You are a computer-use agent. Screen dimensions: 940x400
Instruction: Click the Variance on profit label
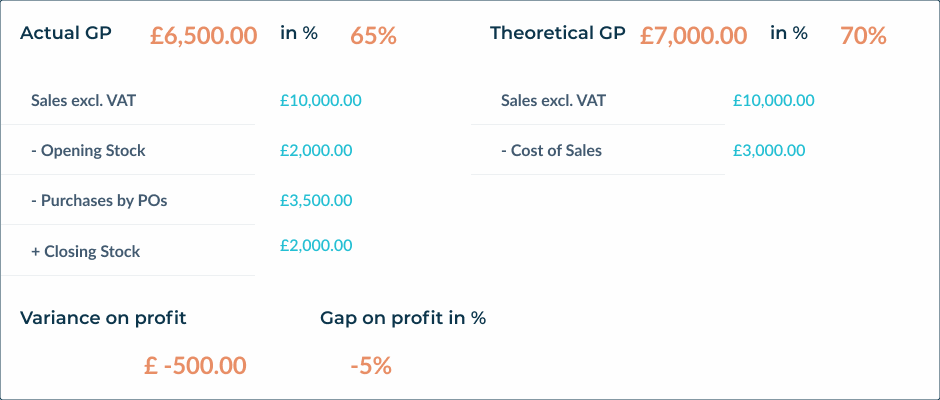(103, 318)
